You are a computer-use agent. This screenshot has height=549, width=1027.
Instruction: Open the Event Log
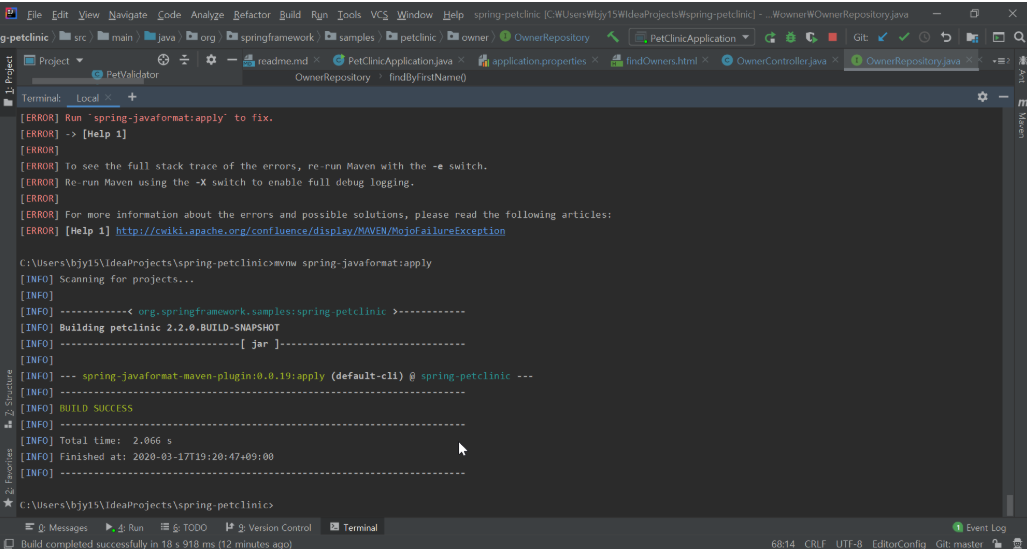979,527
